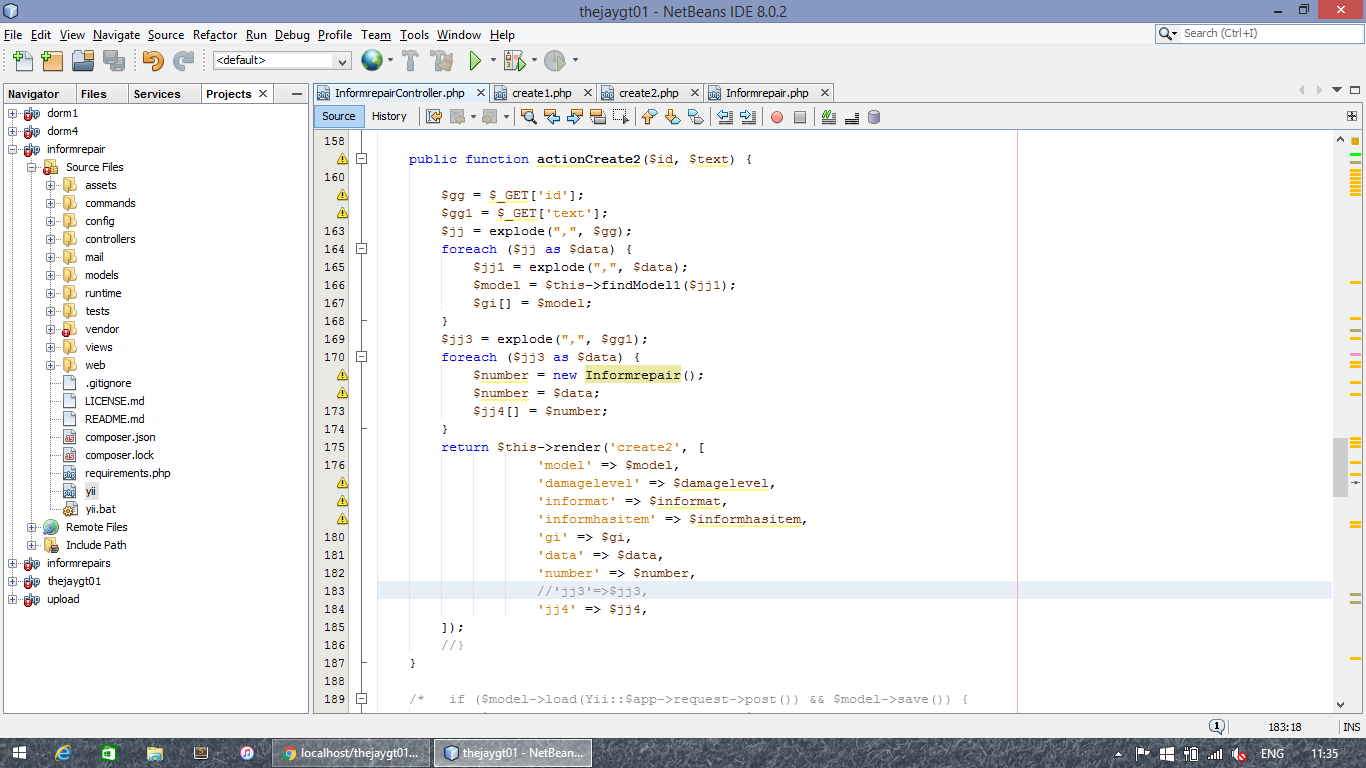Viewport: 1366px width, 768px height.
Task: Click the globe browser icon in main toolbar
Action: [x=371, y=60]
